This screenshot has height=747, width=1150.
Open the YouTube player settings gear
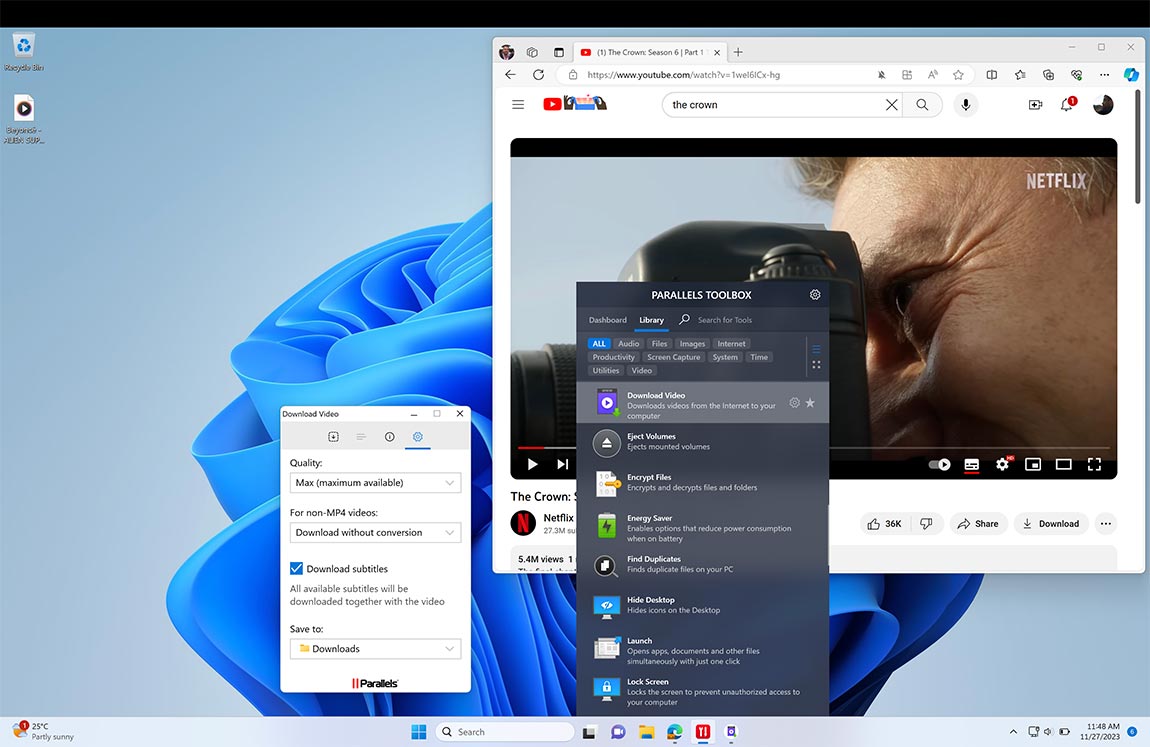tap(1002, 464)
